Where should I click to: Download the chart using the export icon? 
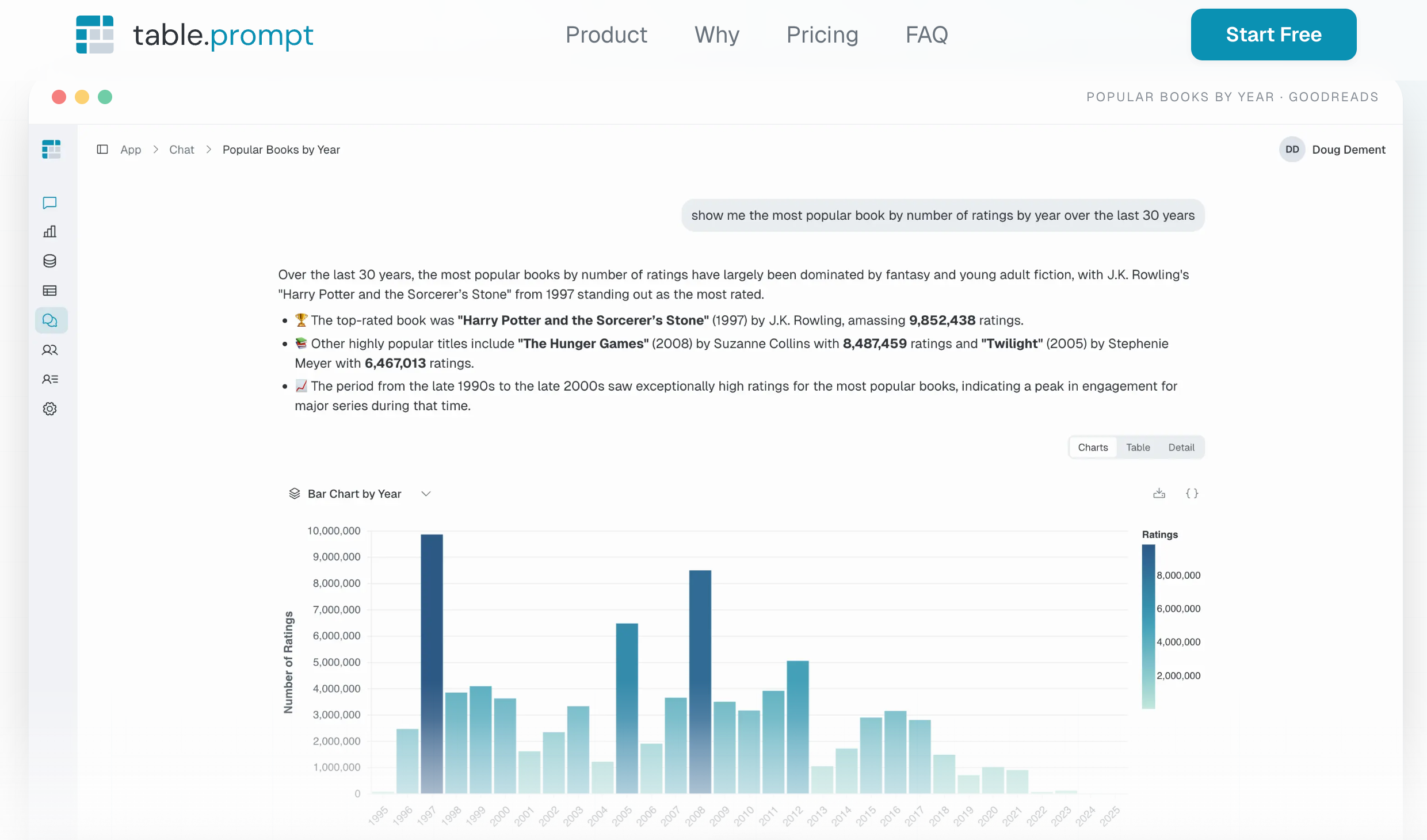click(x=1159, y=494)
